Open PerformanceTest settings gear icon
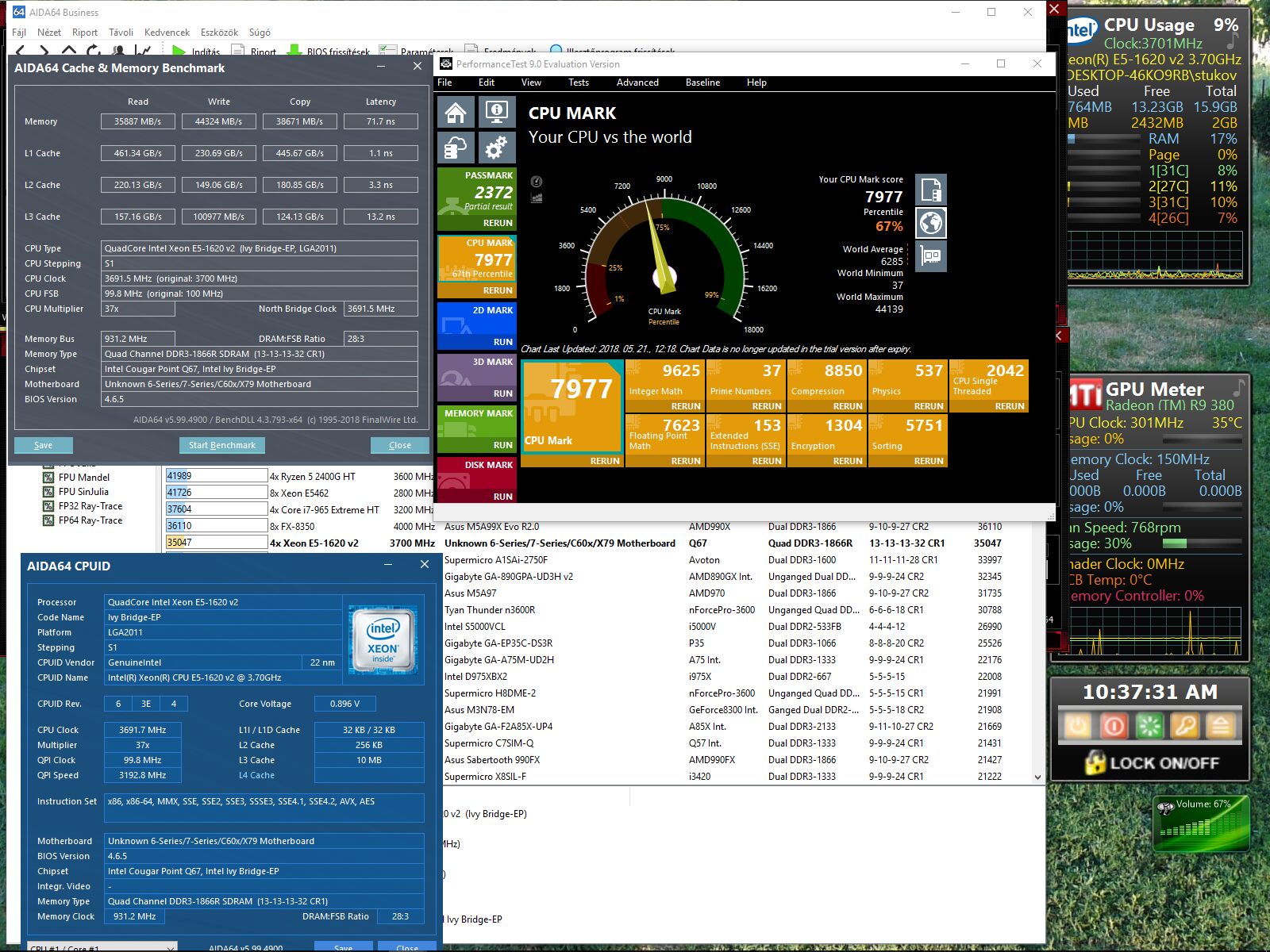 tap(497, 148)
